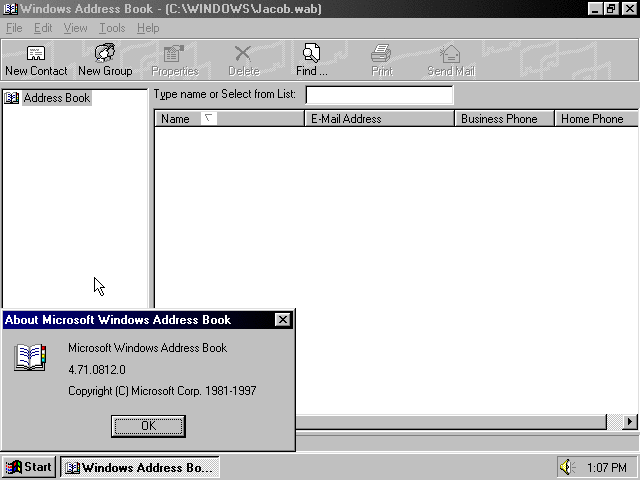Click the horizontal scrollbar right arrow
The image size is (640, 480).
coord(630,422)
